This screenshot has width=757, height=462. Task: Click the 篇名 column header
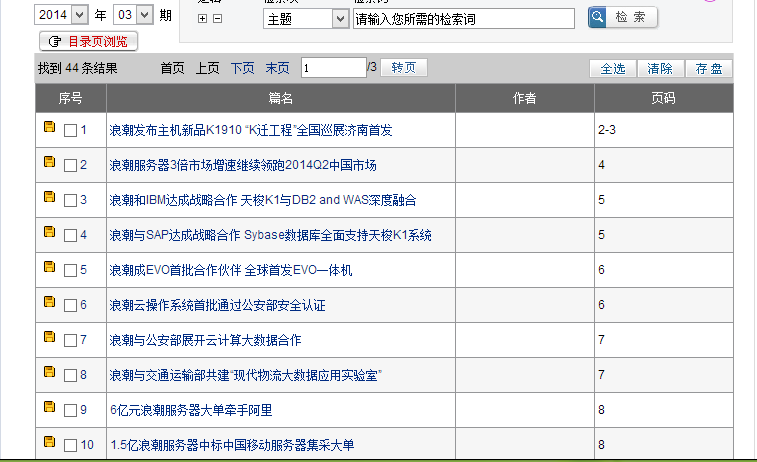click(280, 98)
